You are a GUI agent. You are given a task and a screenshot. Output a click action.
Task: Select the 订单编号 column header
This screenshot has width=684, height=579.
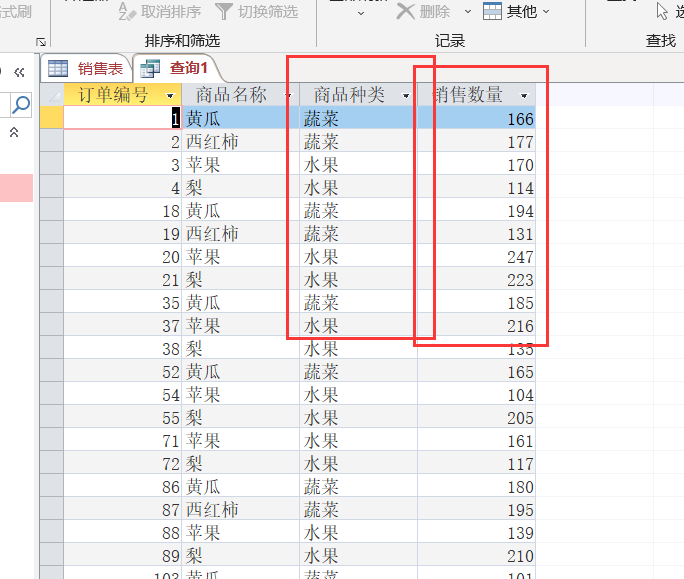tap(123, 95)
